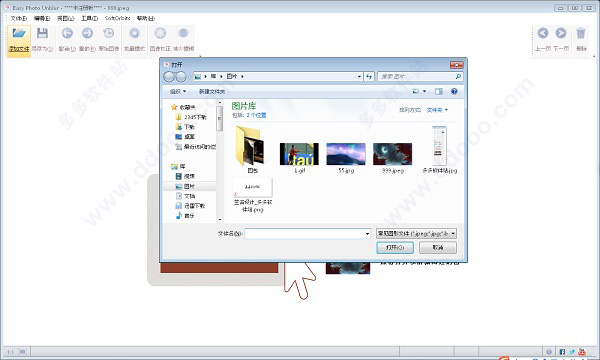Viewport: 600px width, 360px height.
Task: Open the view options dropdown arrow
Action: [424, 91]
